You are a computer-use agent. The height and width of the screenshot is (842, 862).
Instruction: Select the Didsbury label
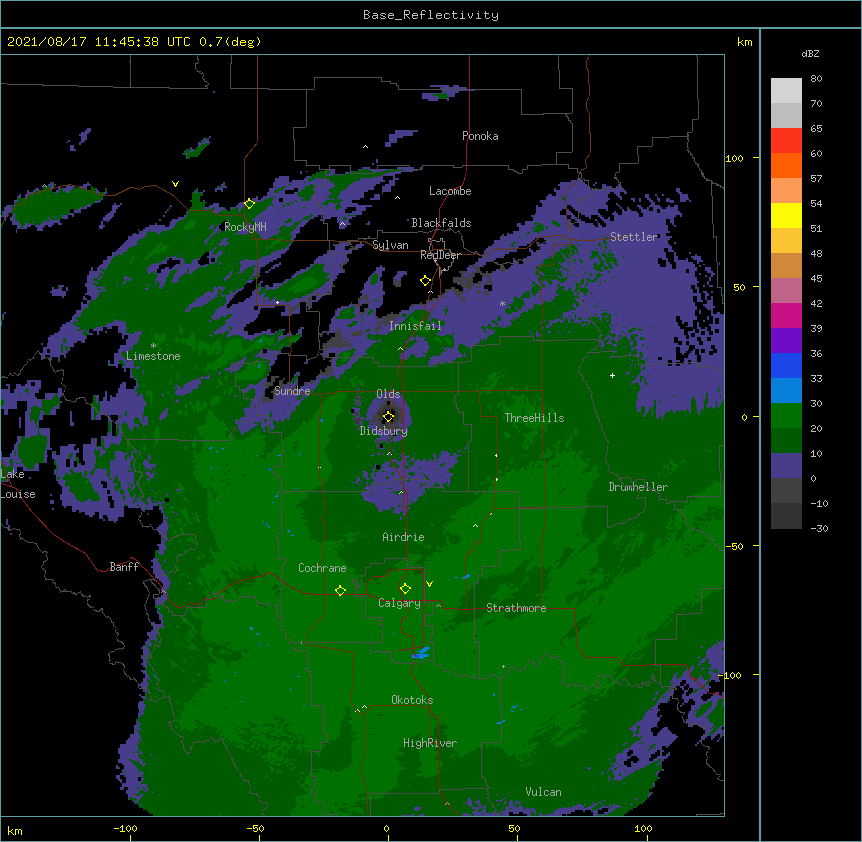[383, 431]
